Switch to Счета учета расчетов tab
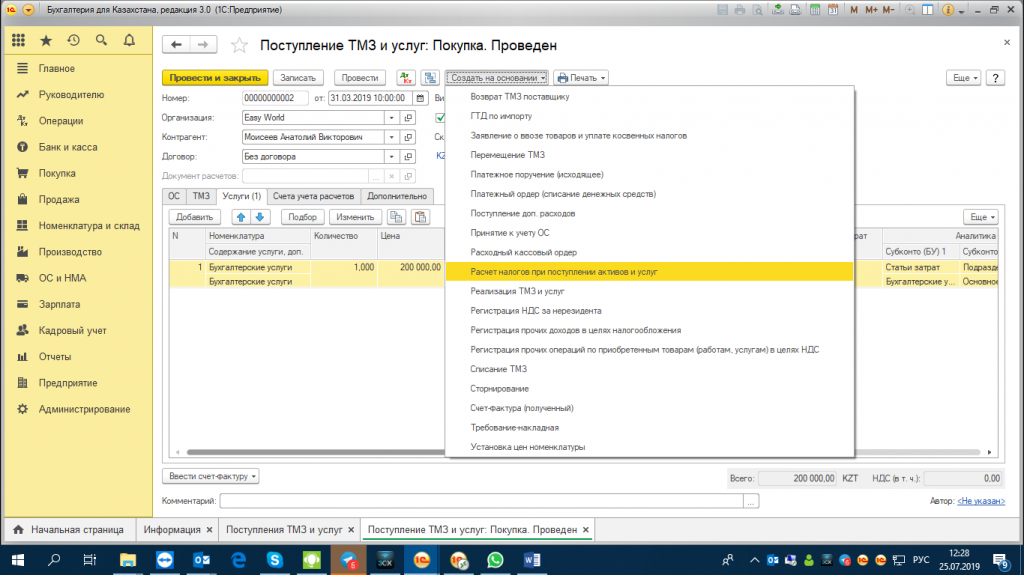Screen dimensions: 1024x575 [x=313, y=196]
